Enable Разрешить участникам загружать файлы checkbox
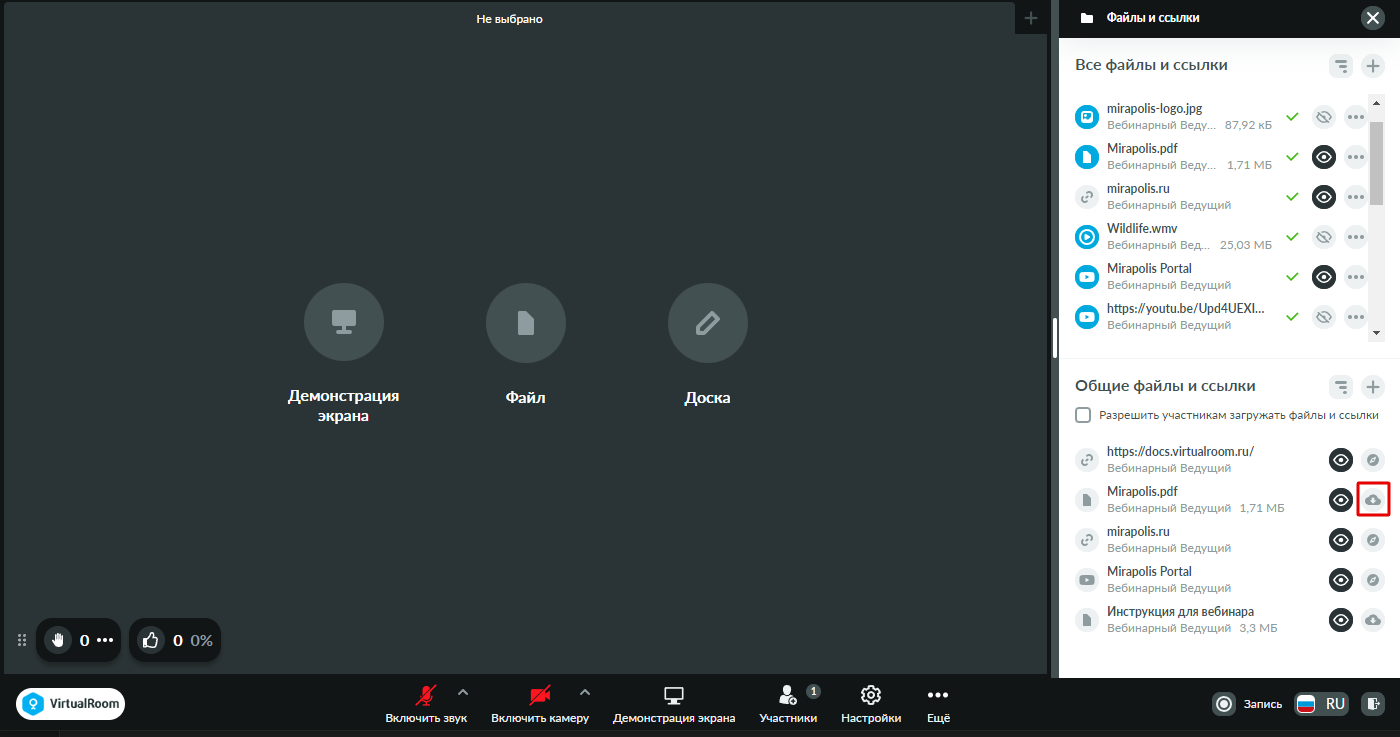 (x=1083, y=415)
